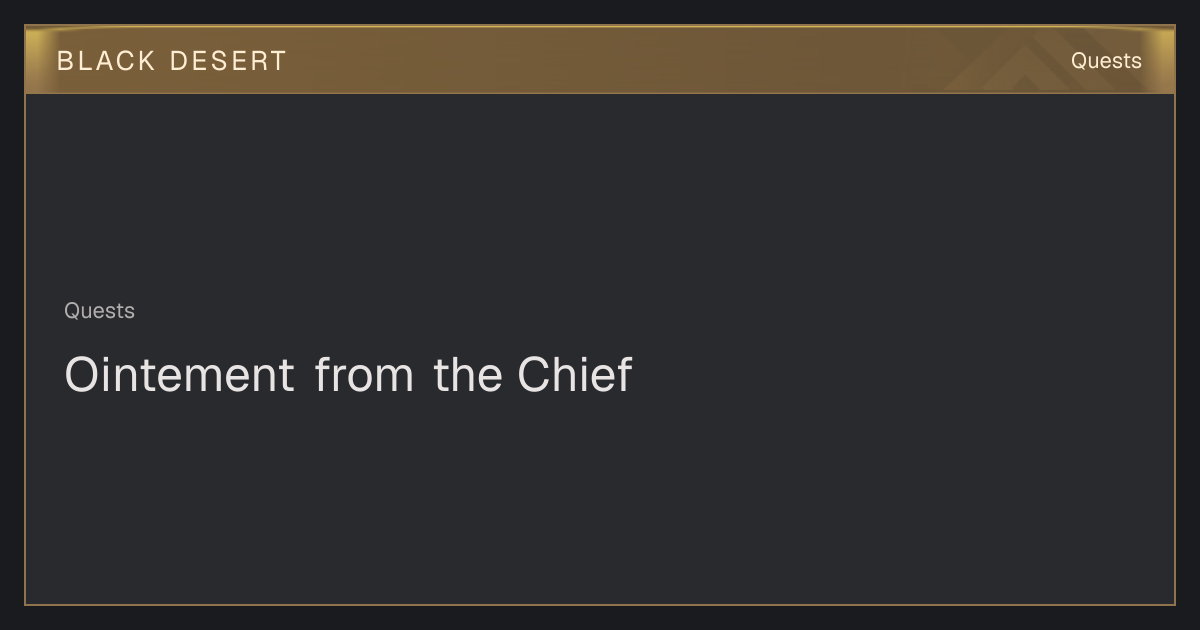Viewport: 1200px width, 630px height.
Task: Click the word DESERT in the logo
Action: [x=228, y=61]
